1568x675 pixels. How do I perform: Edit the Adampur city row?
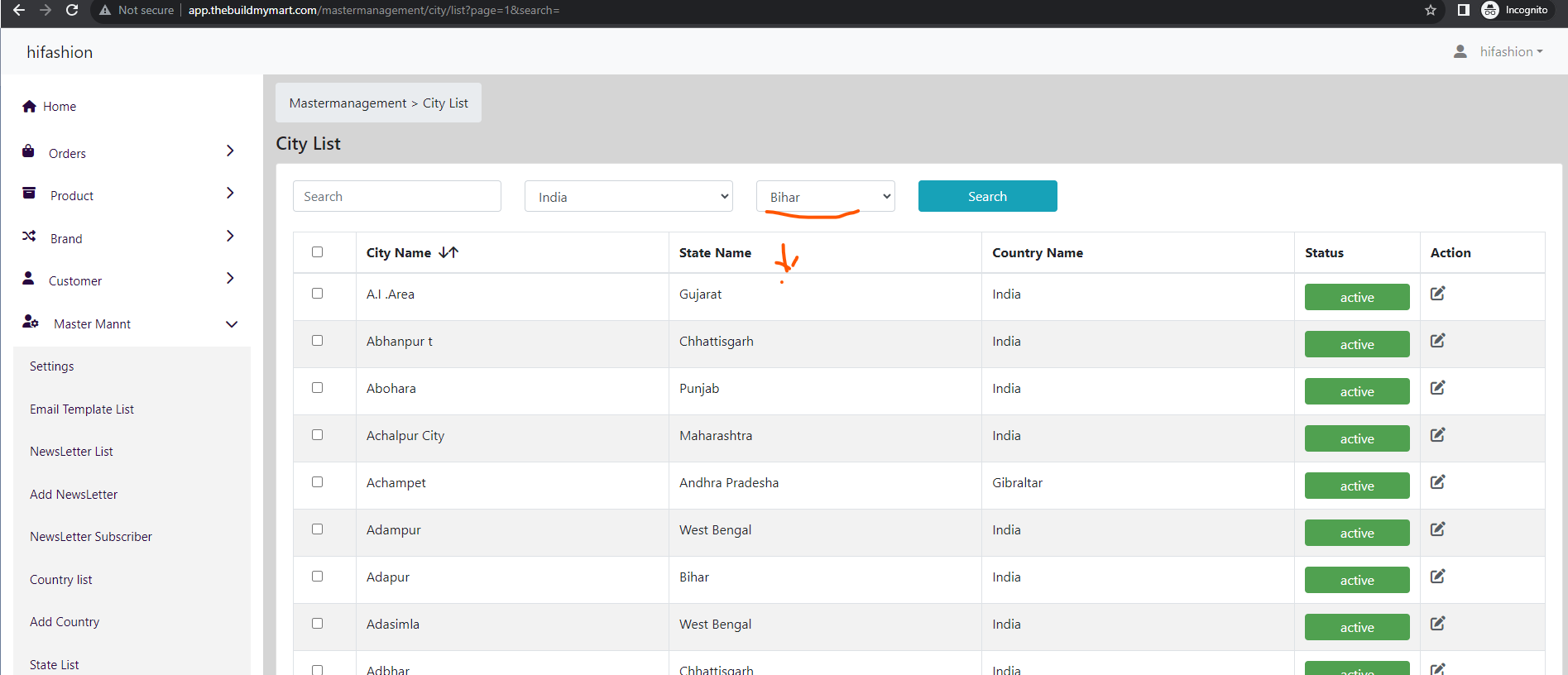1438,529
